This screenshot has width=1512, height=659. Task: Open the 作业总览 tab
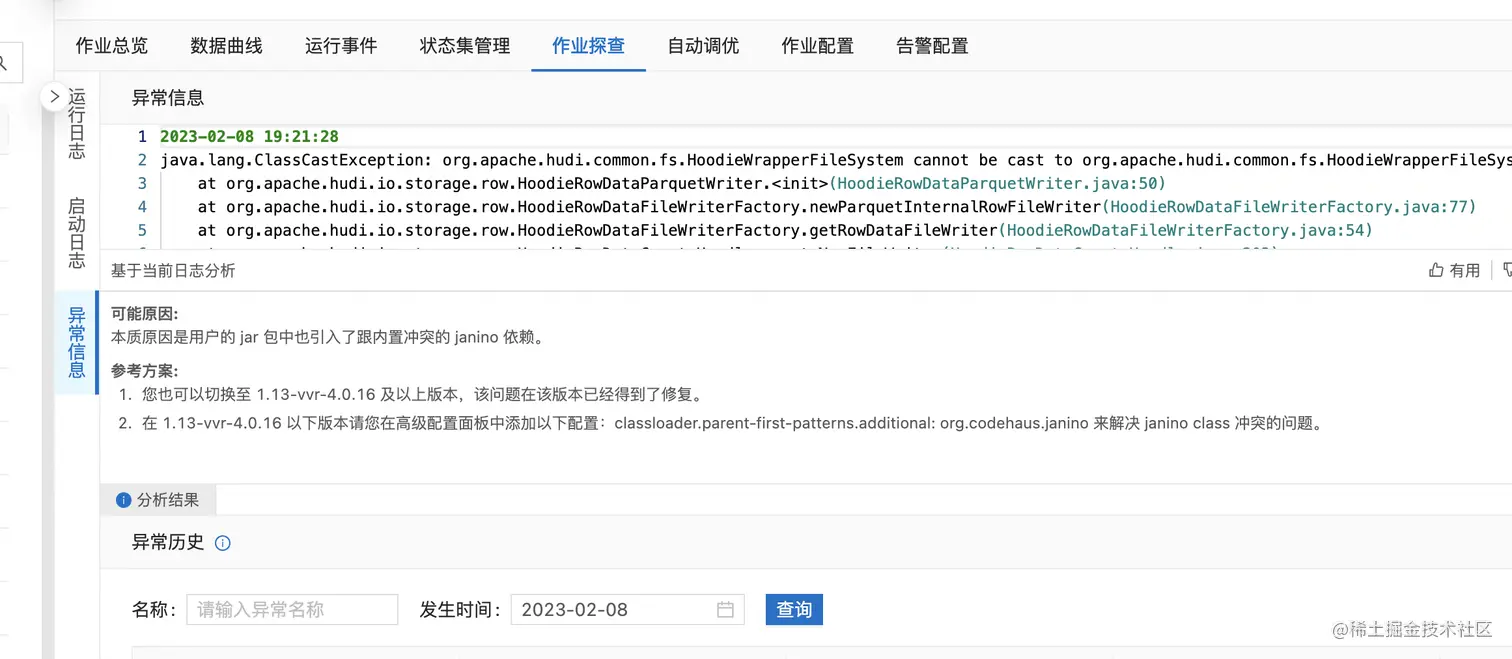click(x=112, y=46)
